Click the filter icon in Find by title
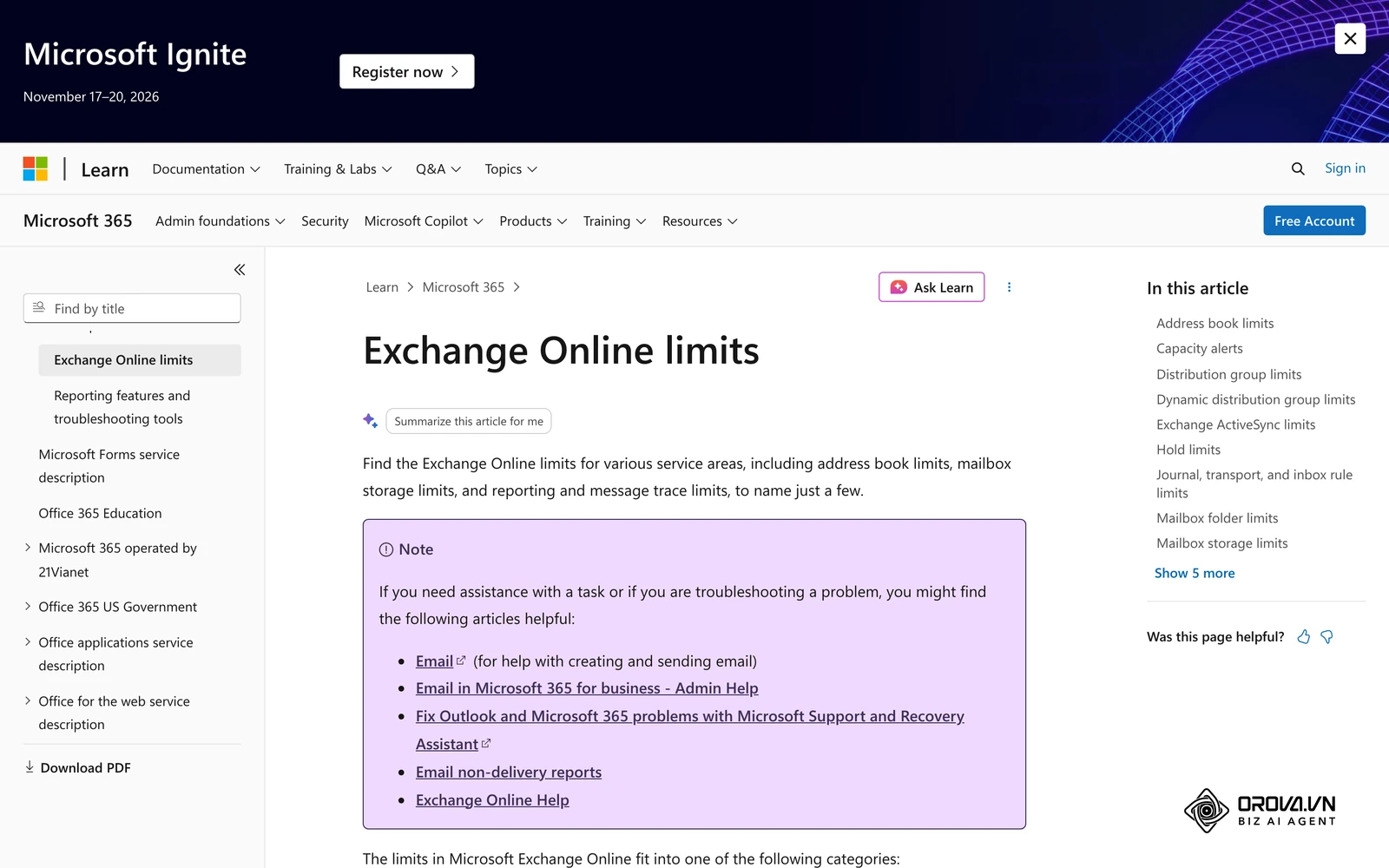The width and height of the screenshot is (1389, 868). coord(39,308)
